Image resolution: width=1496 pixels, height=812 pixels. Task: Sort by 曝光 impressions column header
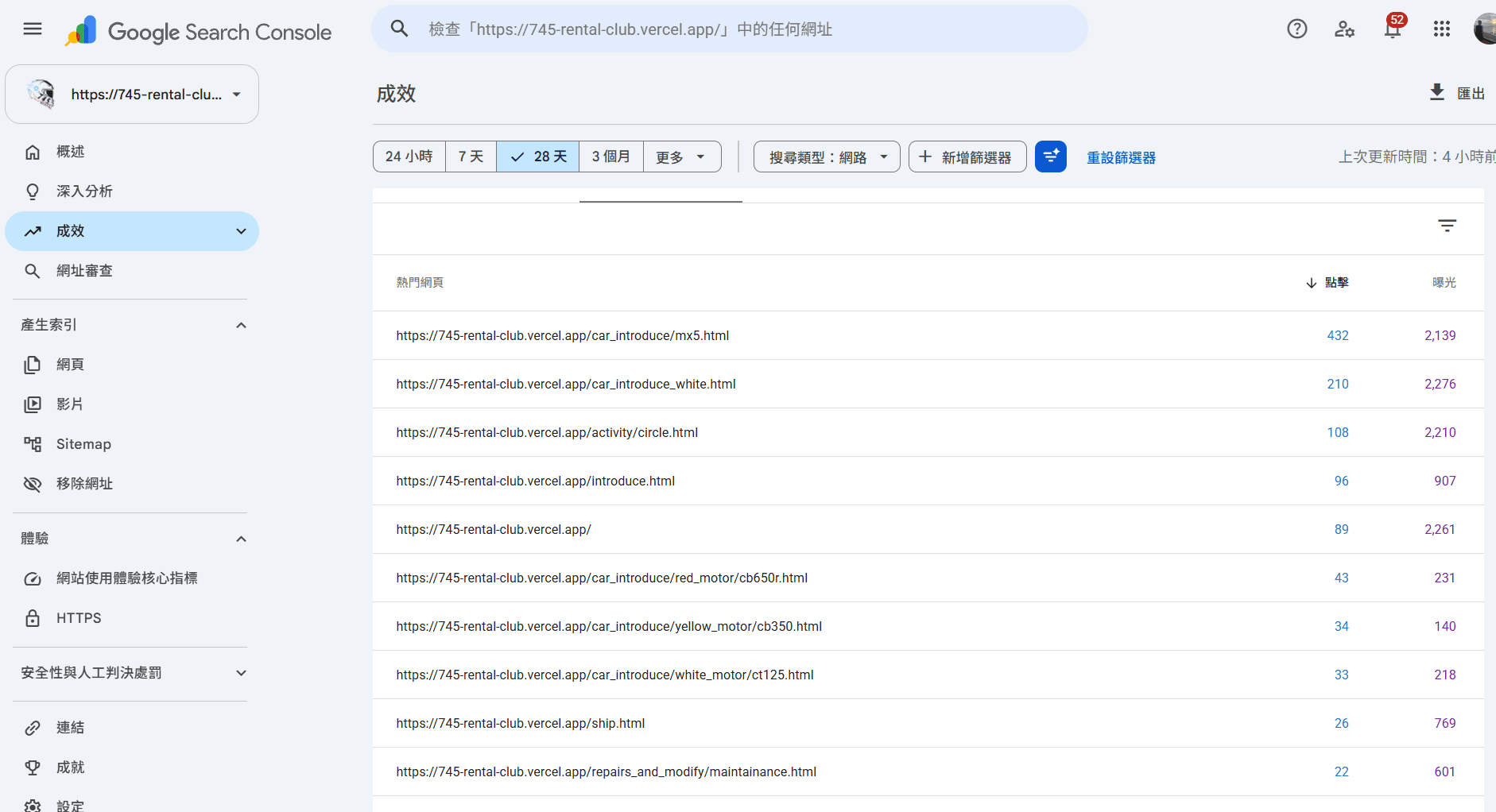tap(1444, 283)
